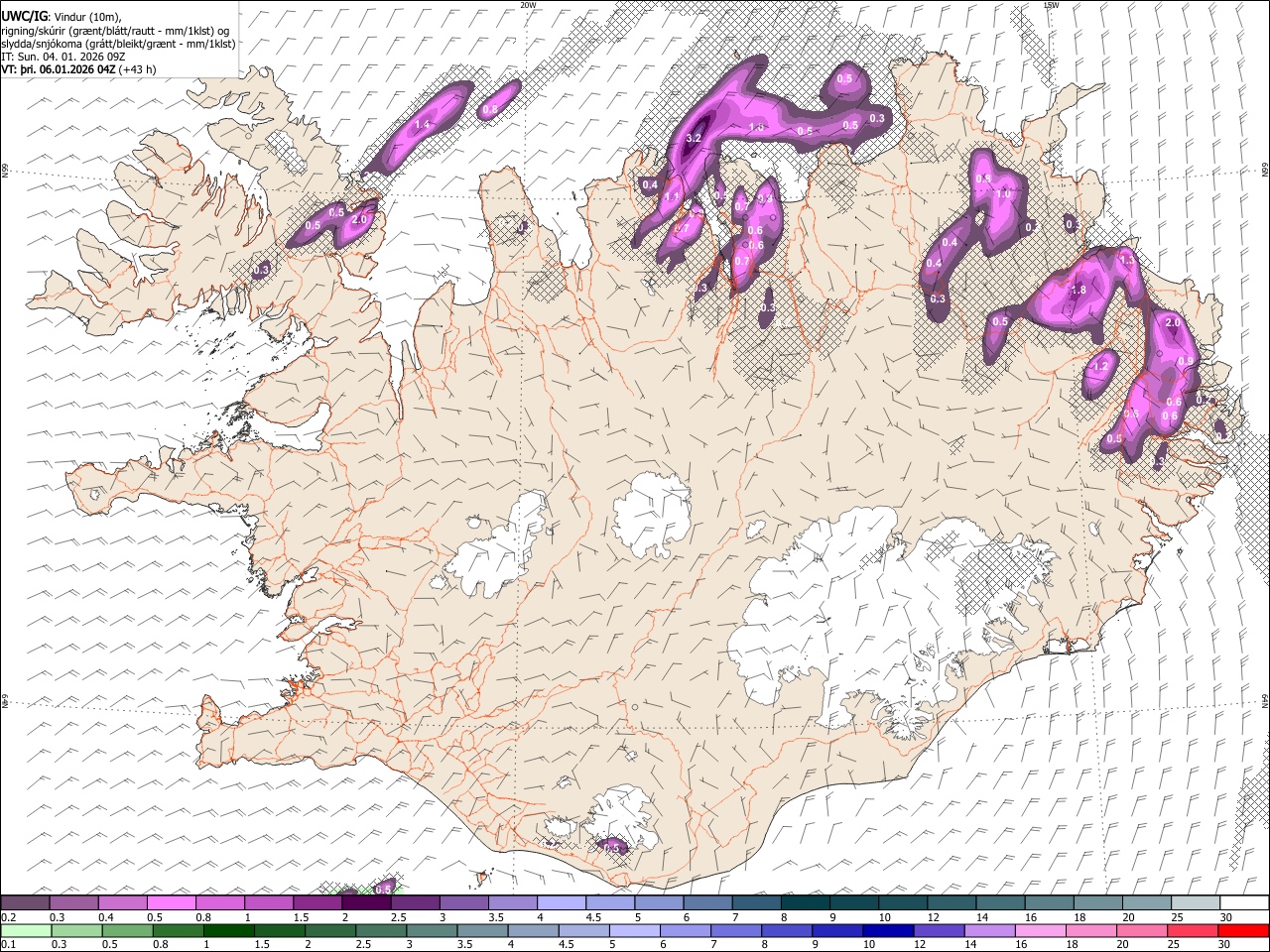Screen dimensions: 1270x952
Task: Click the 0.5 value on the southern glacier
Action: coord(612,848)
